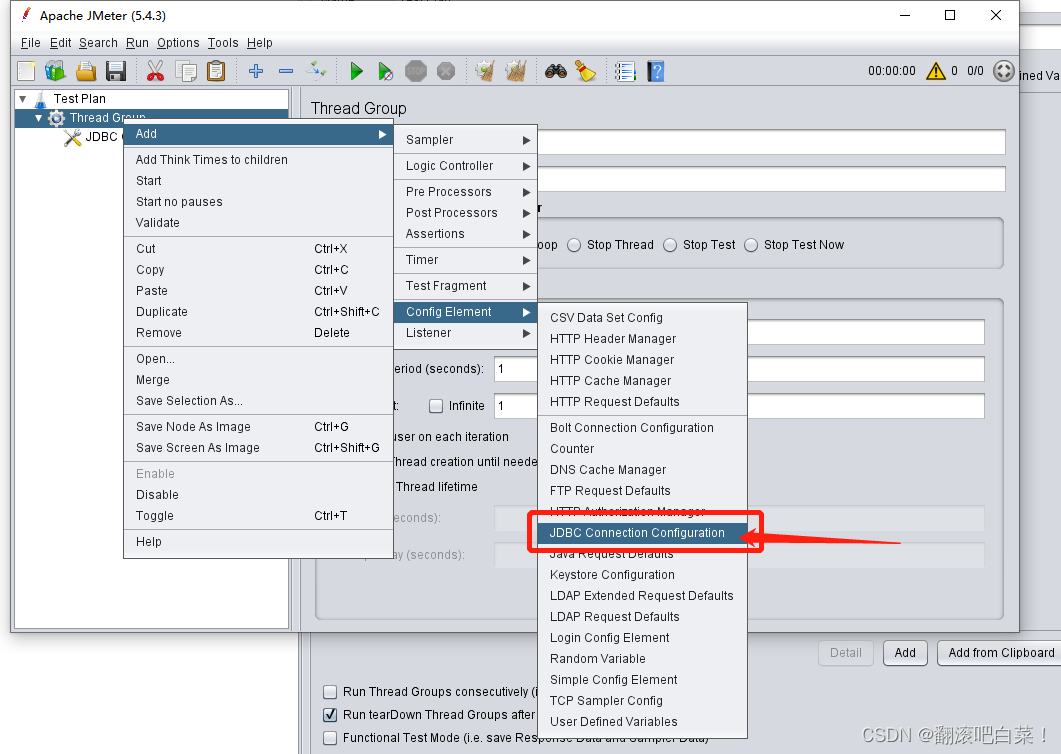Click the Add from Clipboard button
Image resolution: width=1061 pixels, height=754 pixels.
click(1001, 652)
